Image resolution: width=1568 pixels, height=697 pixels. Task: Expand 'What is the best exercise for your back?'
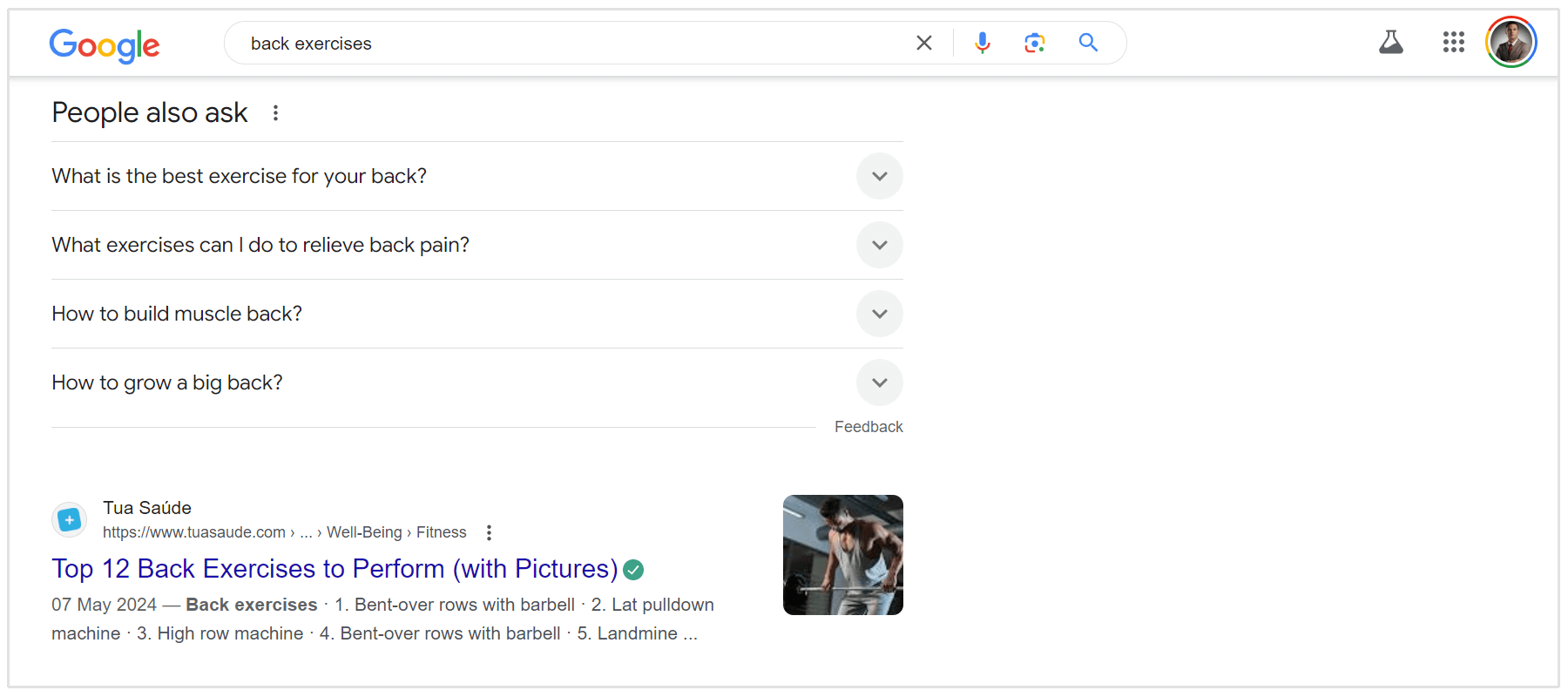click(x=879, y=176)
